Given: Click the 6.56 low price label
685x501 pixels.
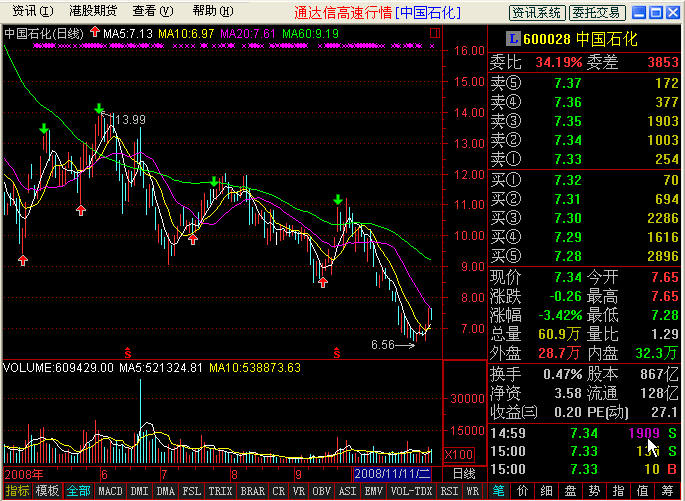Looking at the screenshot, I should coord(383,345).
